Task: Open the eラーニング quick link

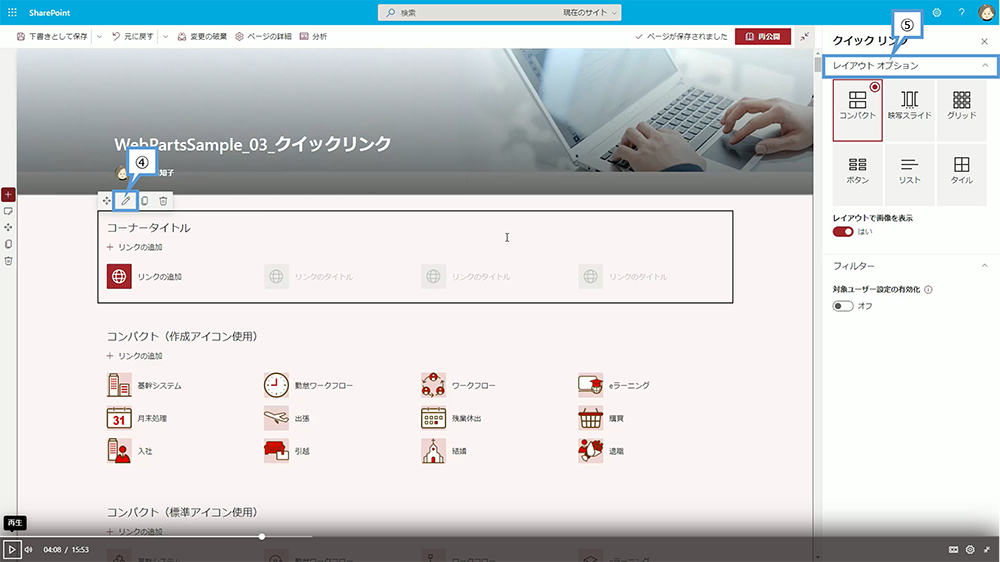Action: 614,385
